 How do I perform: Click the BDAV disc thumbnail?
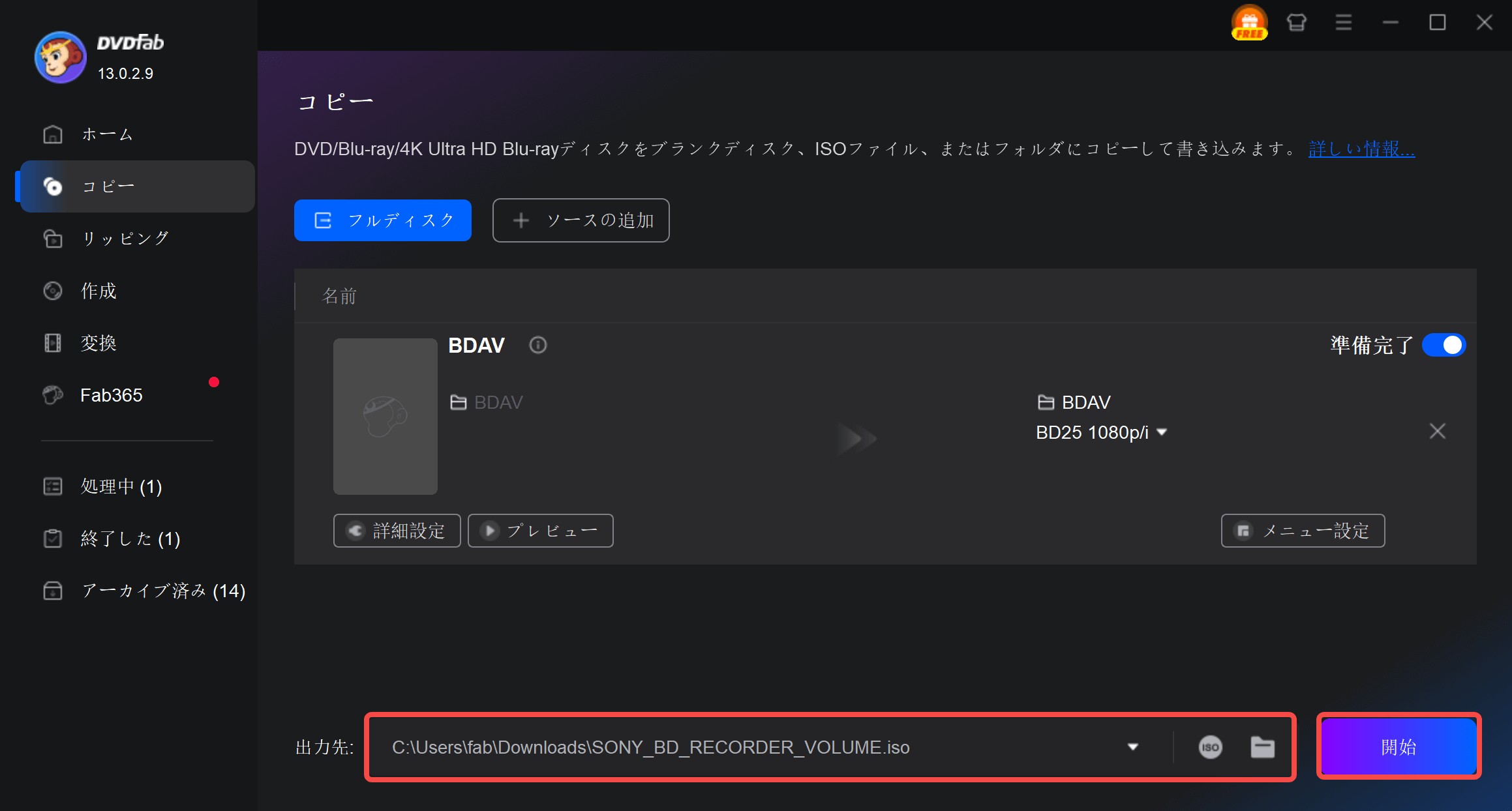coord(386,417)
